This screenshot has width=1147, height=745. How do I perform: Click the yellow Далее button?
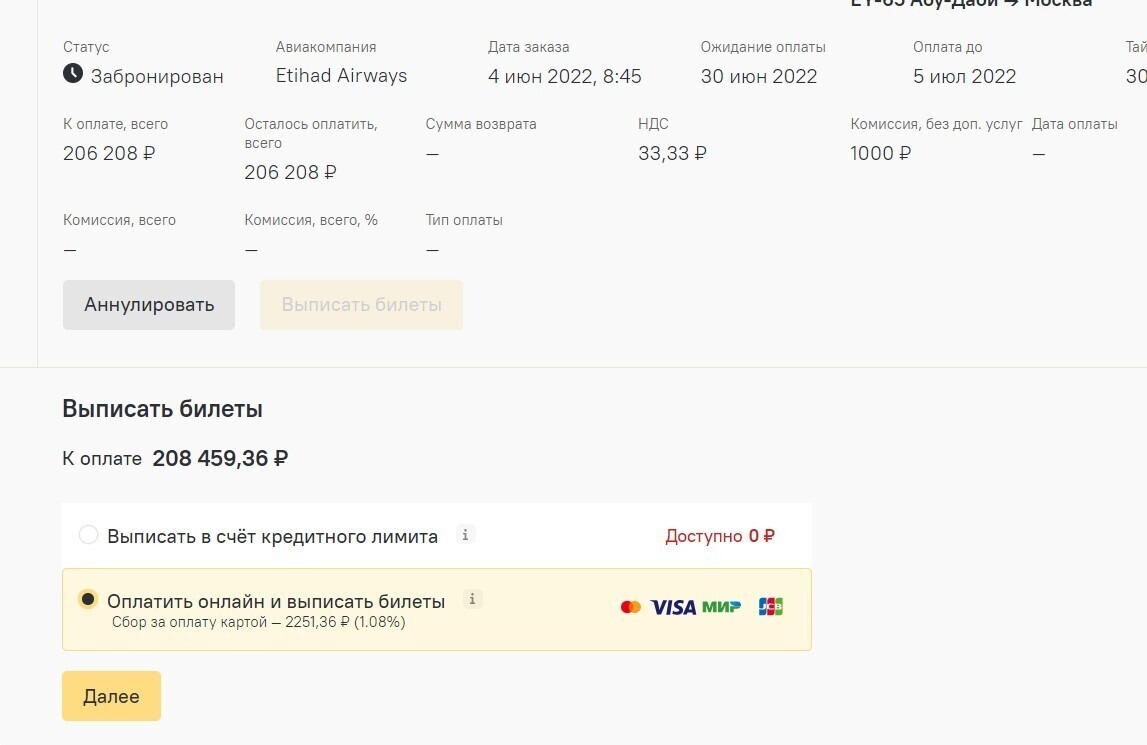point(111,696)
